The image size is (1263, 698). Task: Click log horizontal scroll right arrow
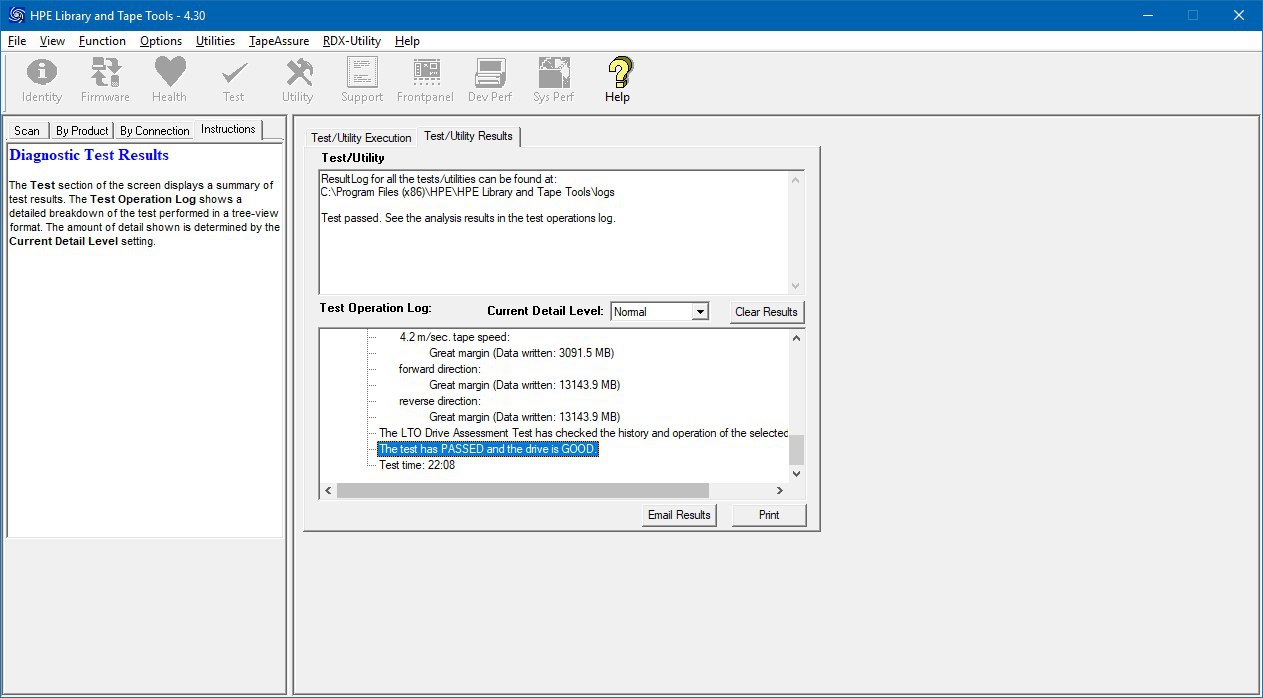tap(780, 491)
